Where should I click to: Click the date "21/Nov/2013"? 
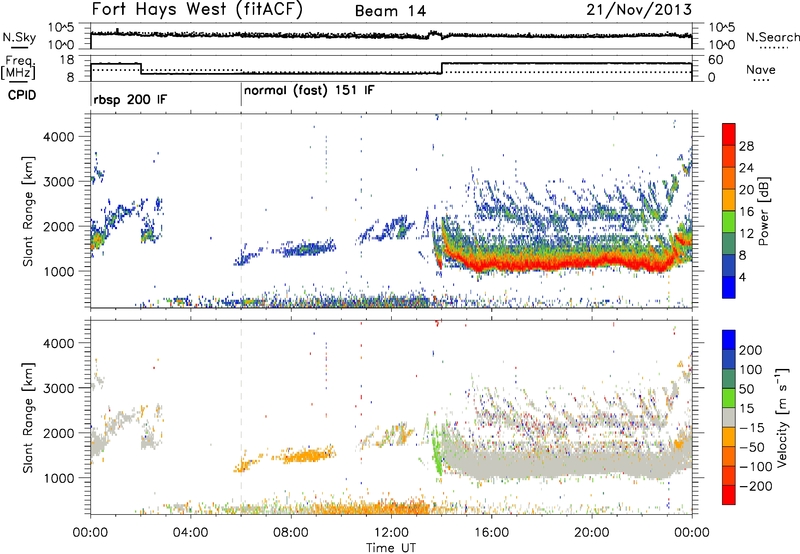tap(639, 10)
